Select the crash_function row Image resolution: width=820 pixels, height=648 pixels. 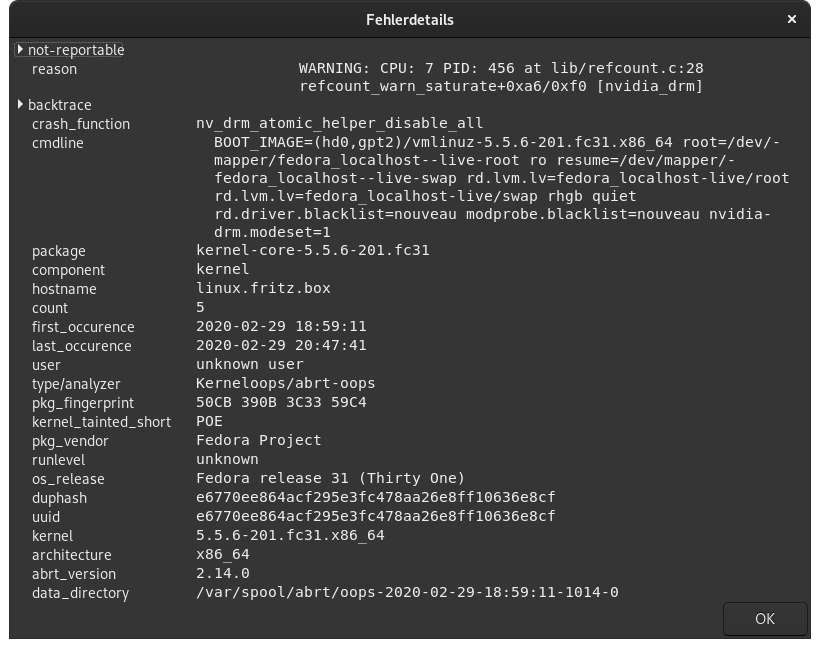(410, 123)
